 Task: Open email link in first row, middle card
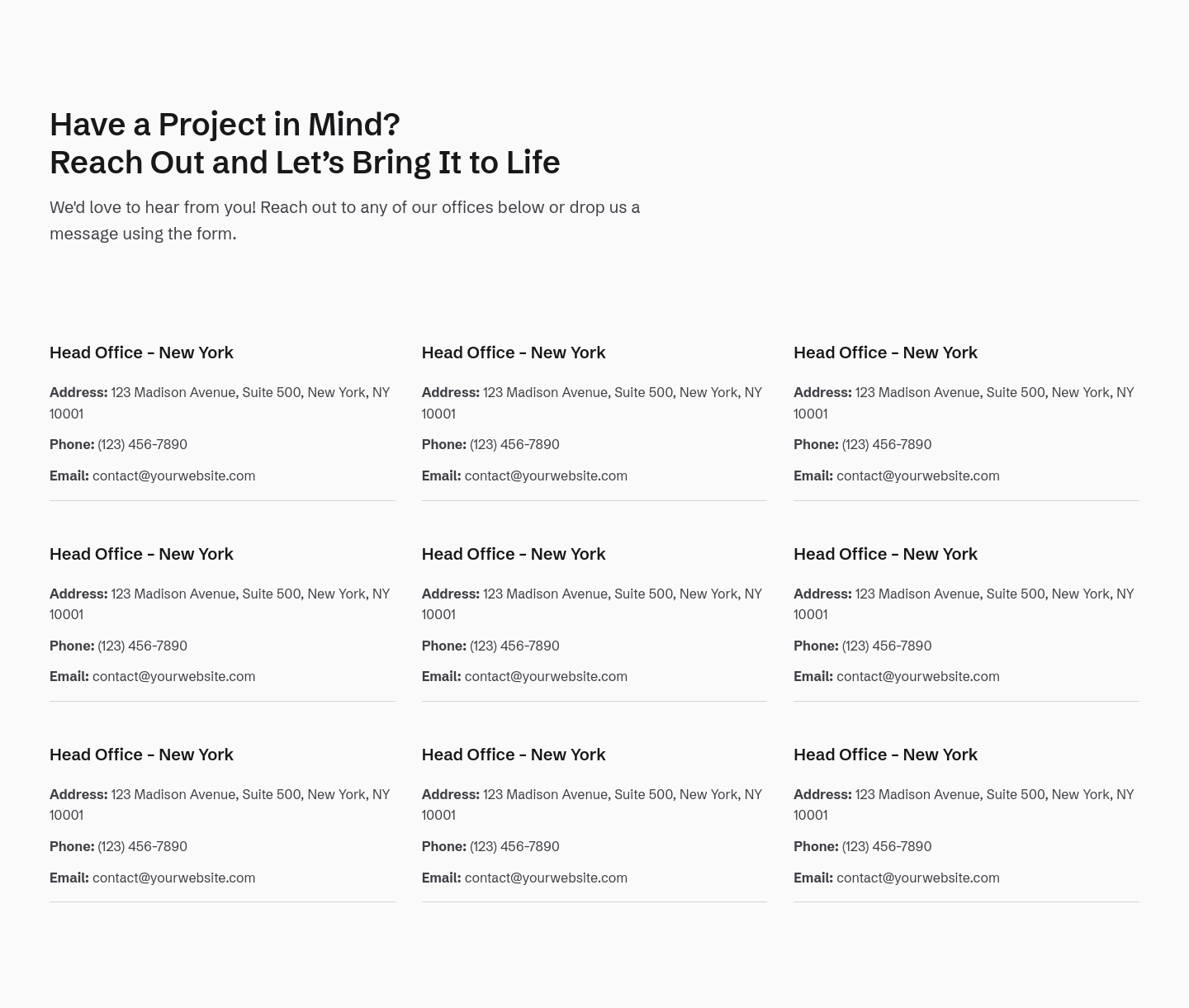(x=546, y=476)
